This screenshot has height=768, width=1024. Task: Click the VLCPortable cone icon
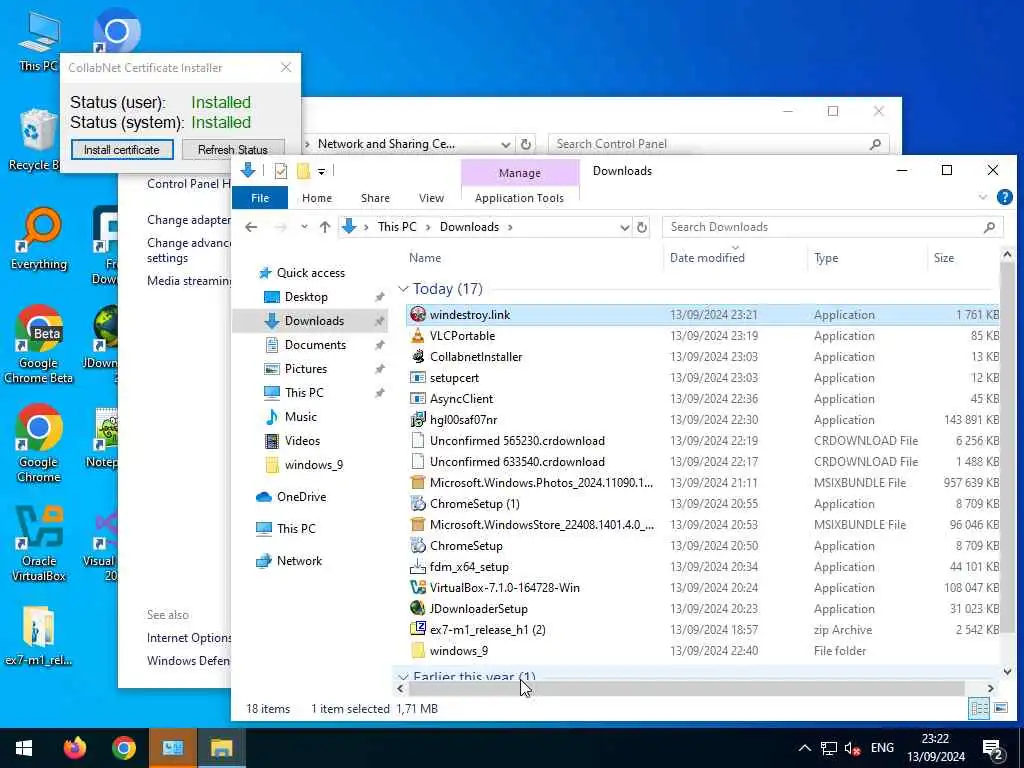(x=417, y=336)
